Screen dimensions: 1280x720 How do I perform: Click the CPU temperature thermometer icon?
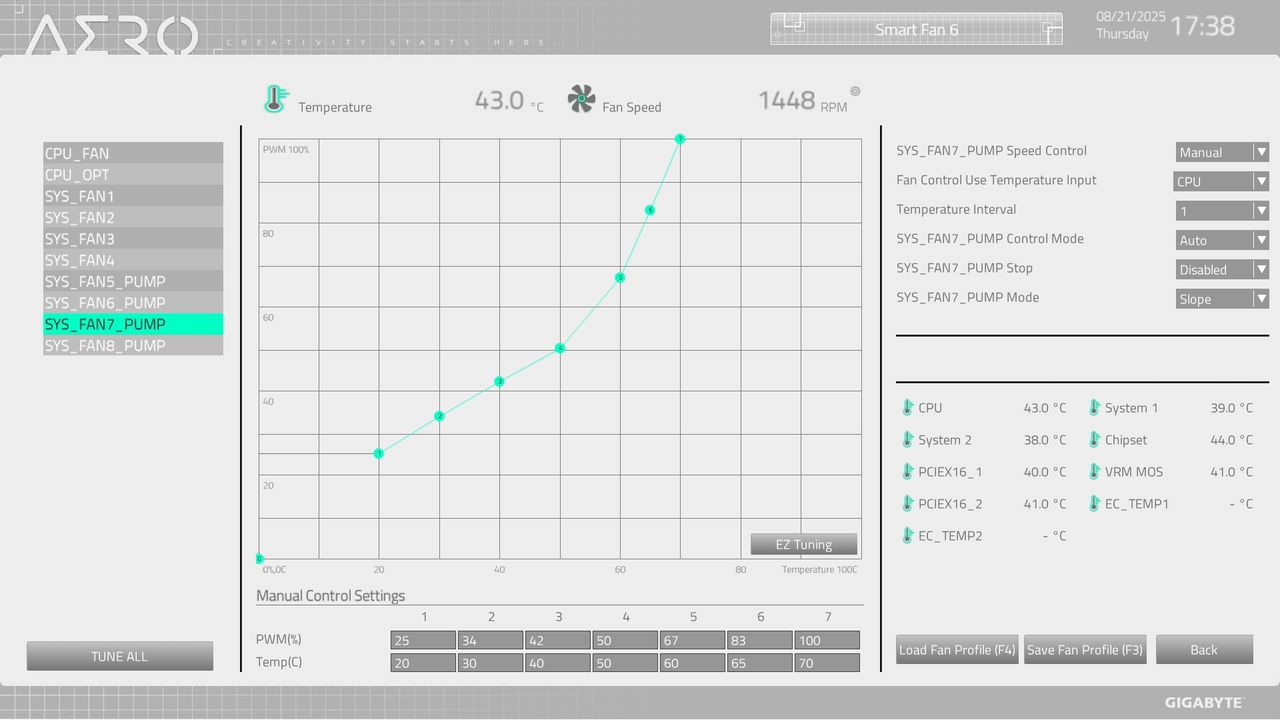908,408
